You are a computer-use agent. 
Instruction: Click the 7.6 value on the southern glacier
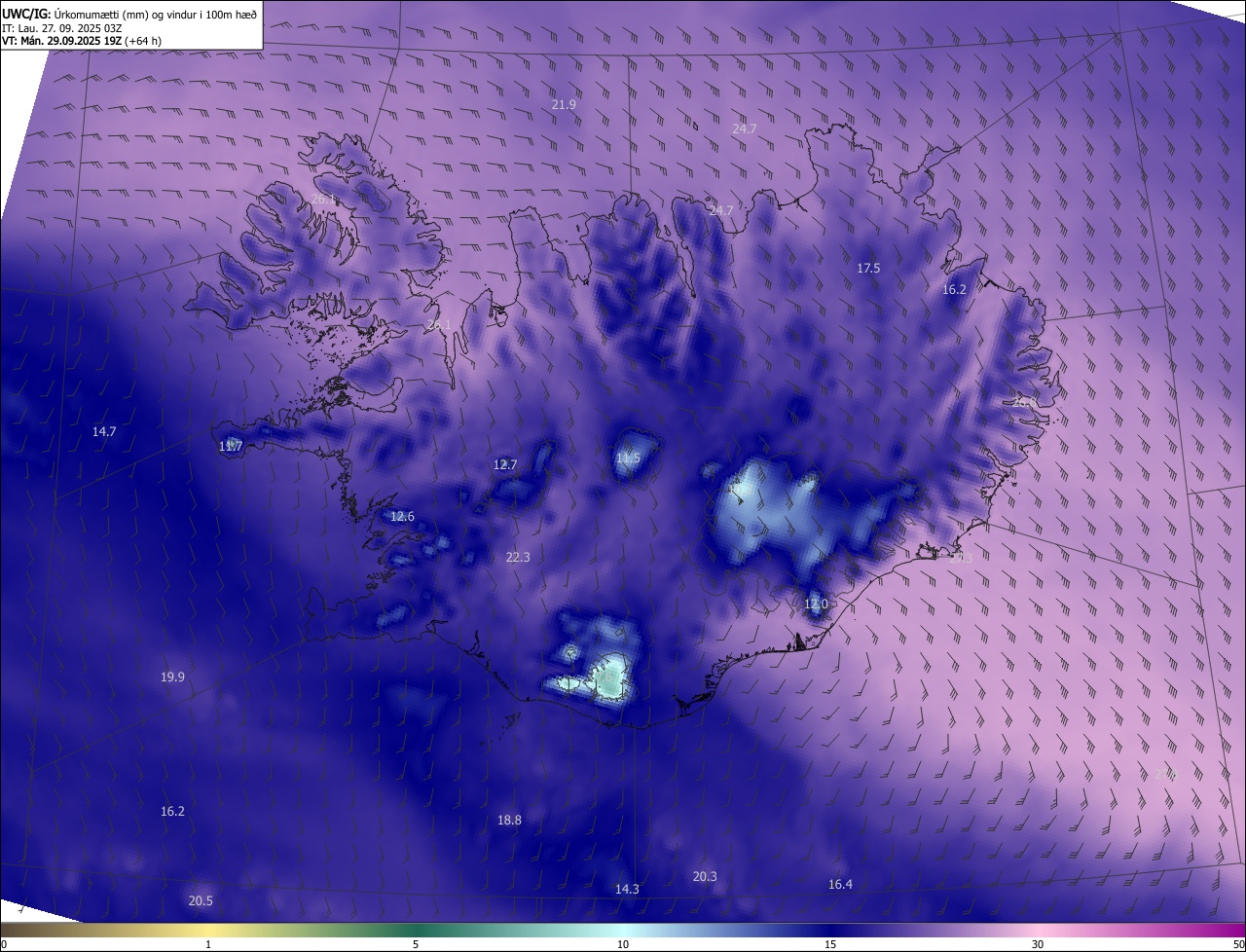pos(605,676)
